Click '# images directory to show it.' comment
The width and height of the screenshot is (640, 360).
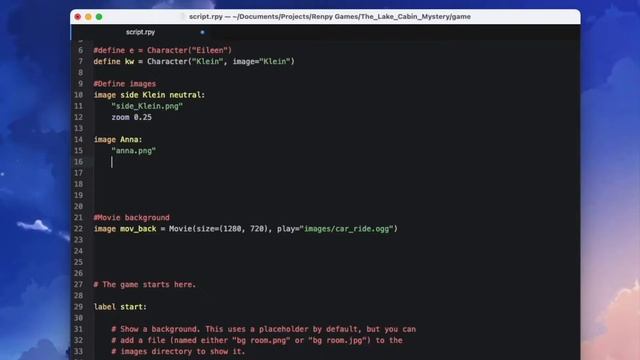tap(178, 351)
